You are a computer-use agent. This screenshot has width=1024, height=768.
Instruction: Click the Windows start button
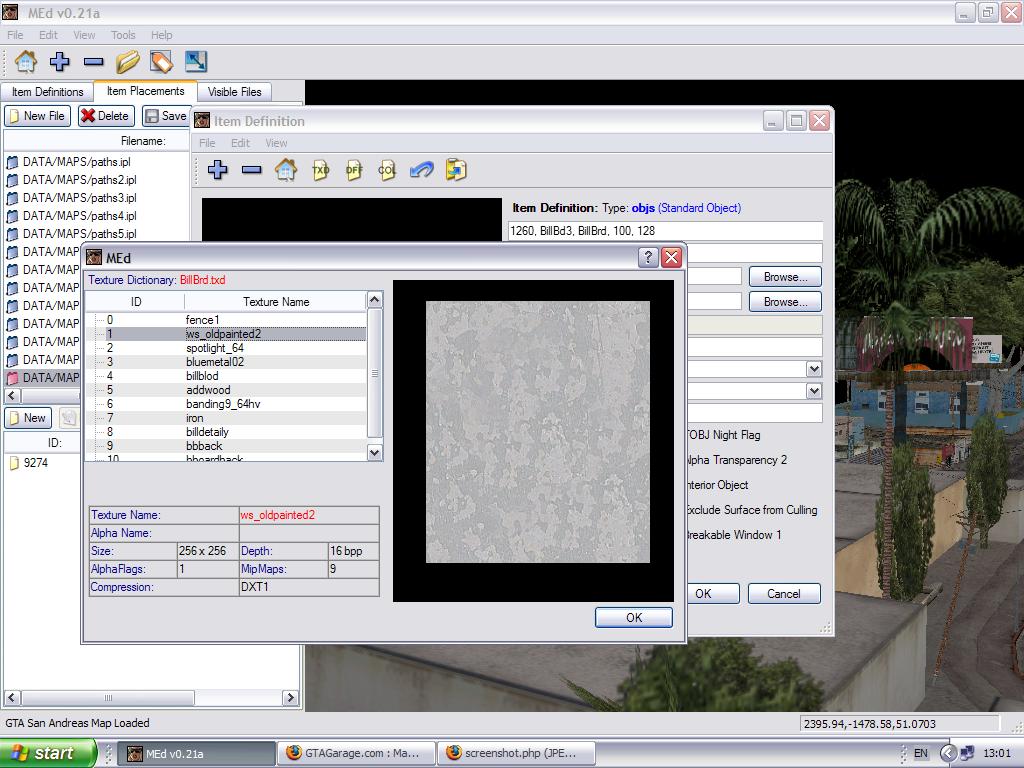click(48, 753)
